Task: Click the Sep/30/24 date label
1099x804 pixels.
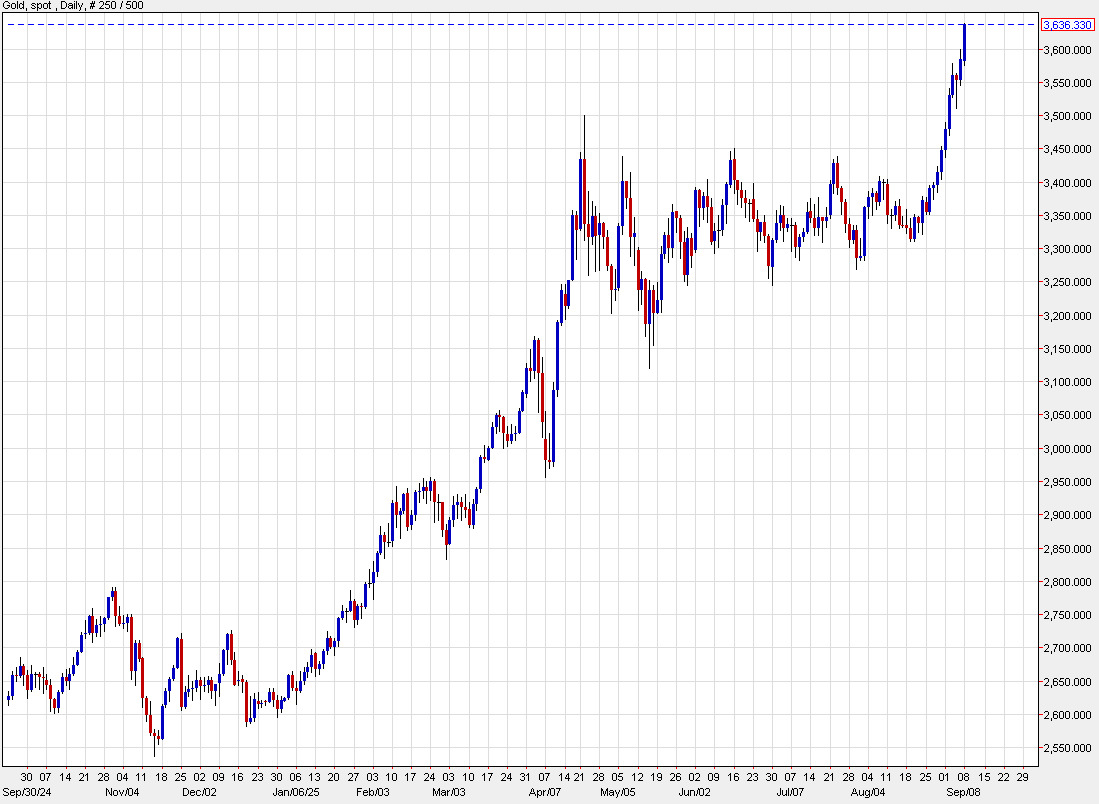Action: [27, 792]
